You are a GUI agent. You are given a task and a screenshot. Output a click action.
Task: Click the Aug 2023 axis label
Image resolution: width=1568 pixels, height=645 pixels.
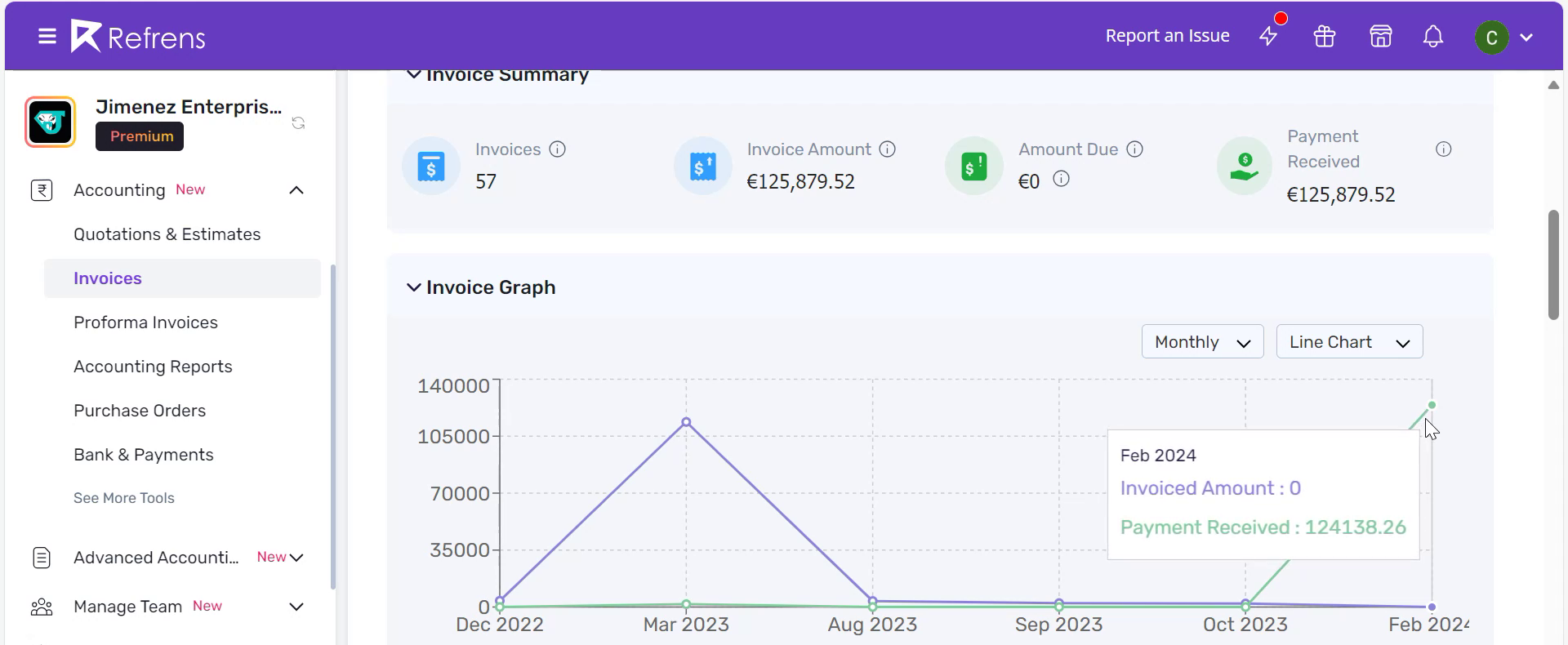[872, 625]
